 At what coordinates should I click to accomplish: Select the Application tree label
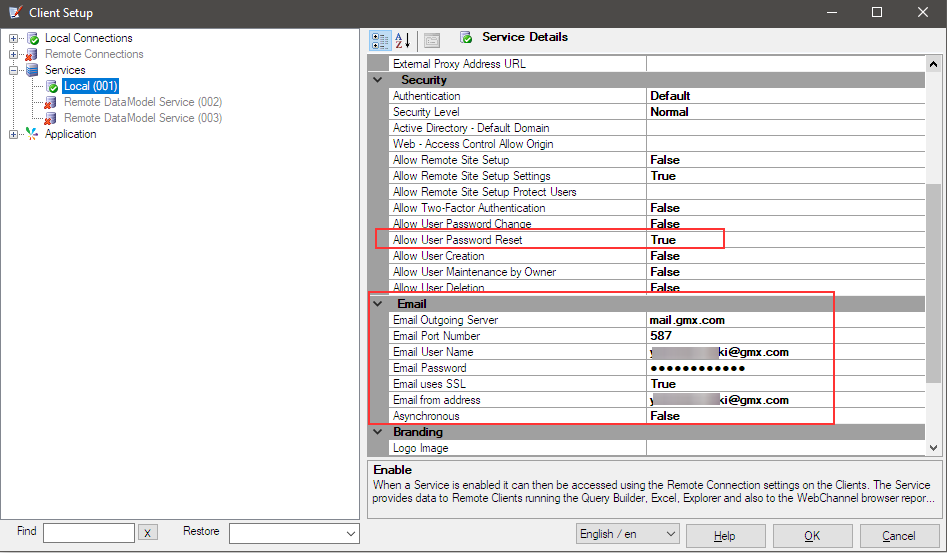71,134
